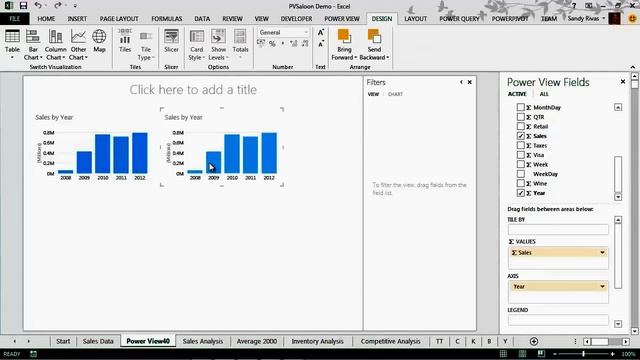Screen dimensions: 640x360
Task: Customize the quick access toolbar dropdown
Action: pyautogui.click(x=75, y=6)
